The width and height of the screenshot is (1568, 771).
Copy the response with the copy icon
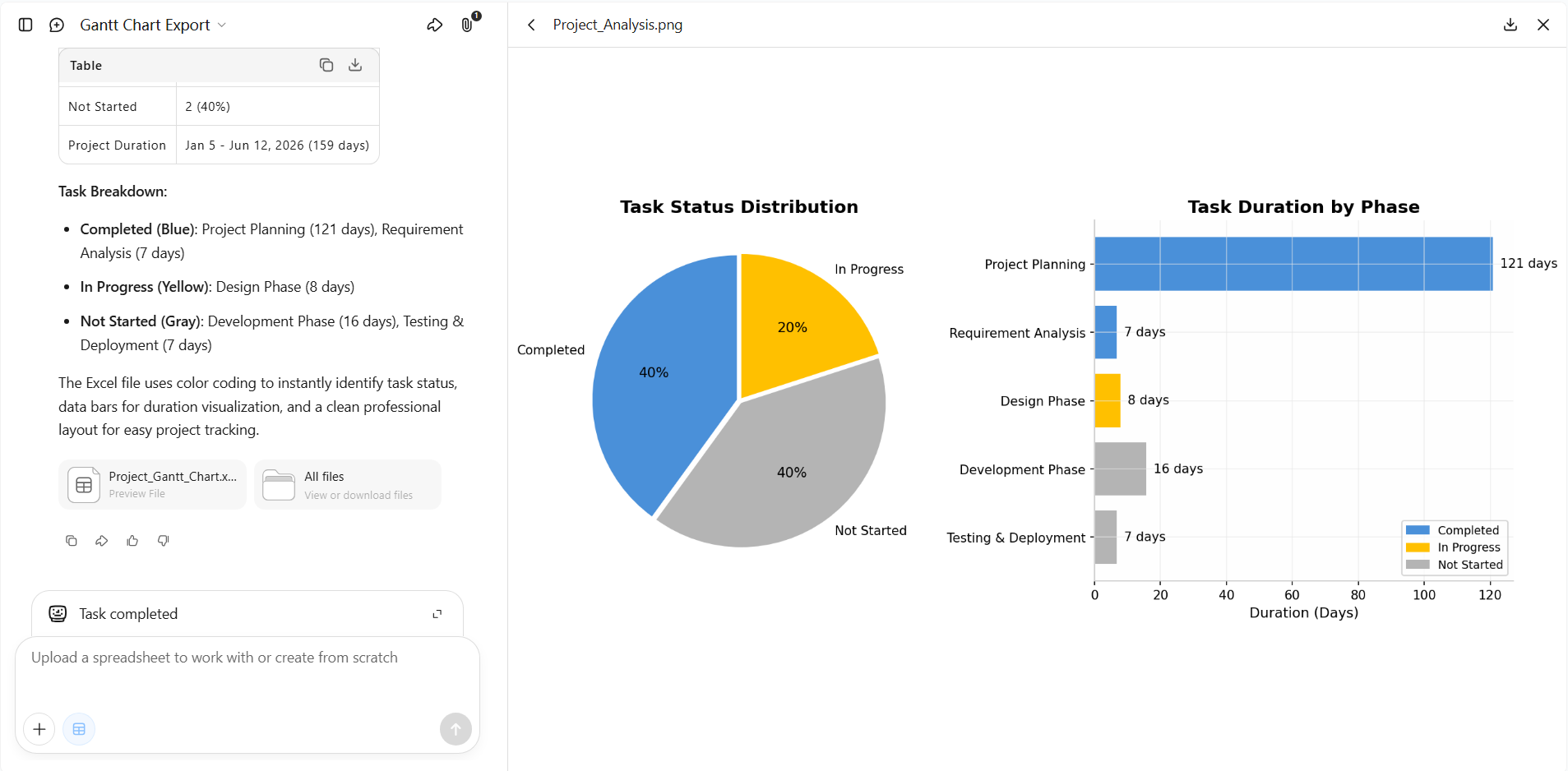point(72,540)
